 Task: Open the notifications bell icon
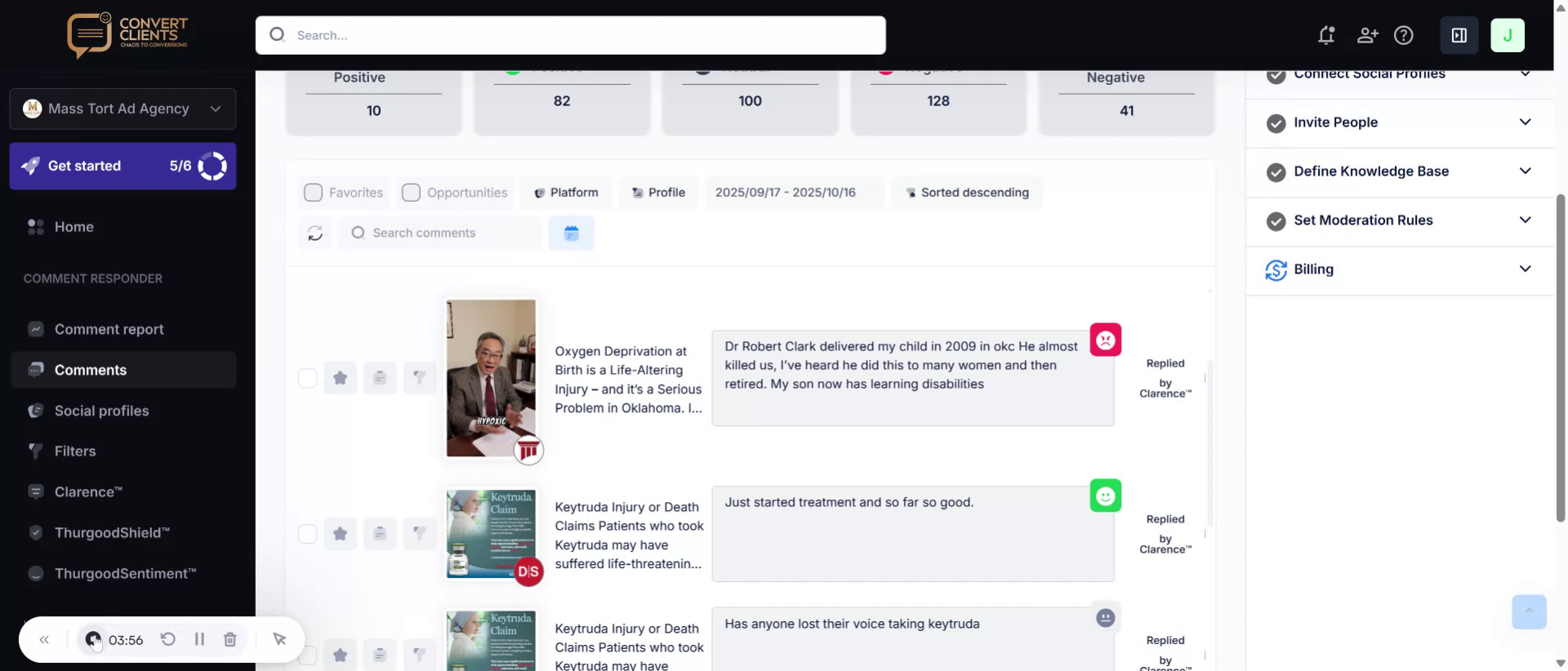coord(1326,35)
